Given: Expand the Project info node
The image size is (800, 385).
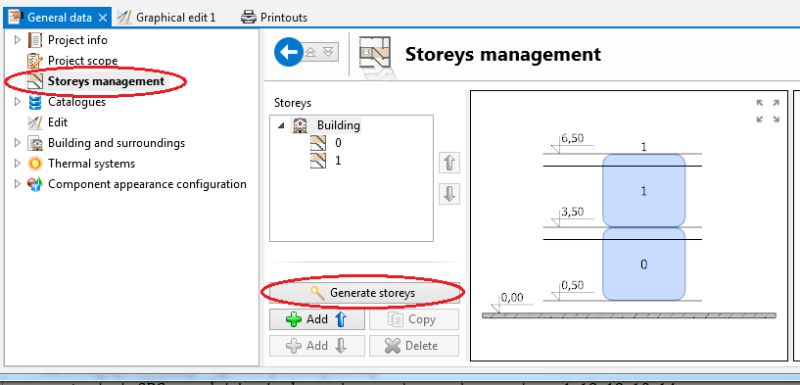Looking at the screenshot, I should (17, 40).
